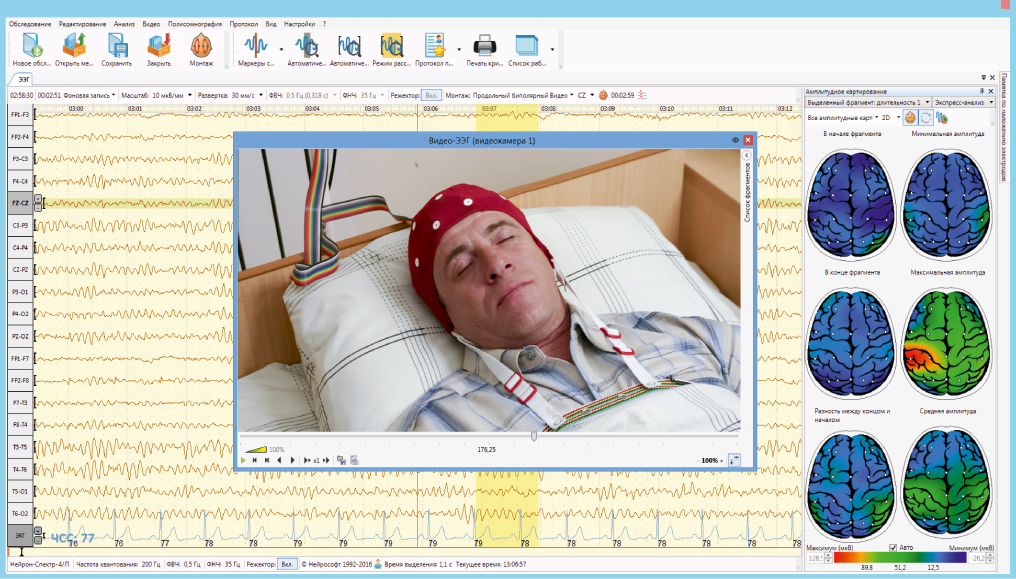Click the Новое обследование toolbar icon
The width and height of the screenshot is (1016, 579).
click(31, 46)
